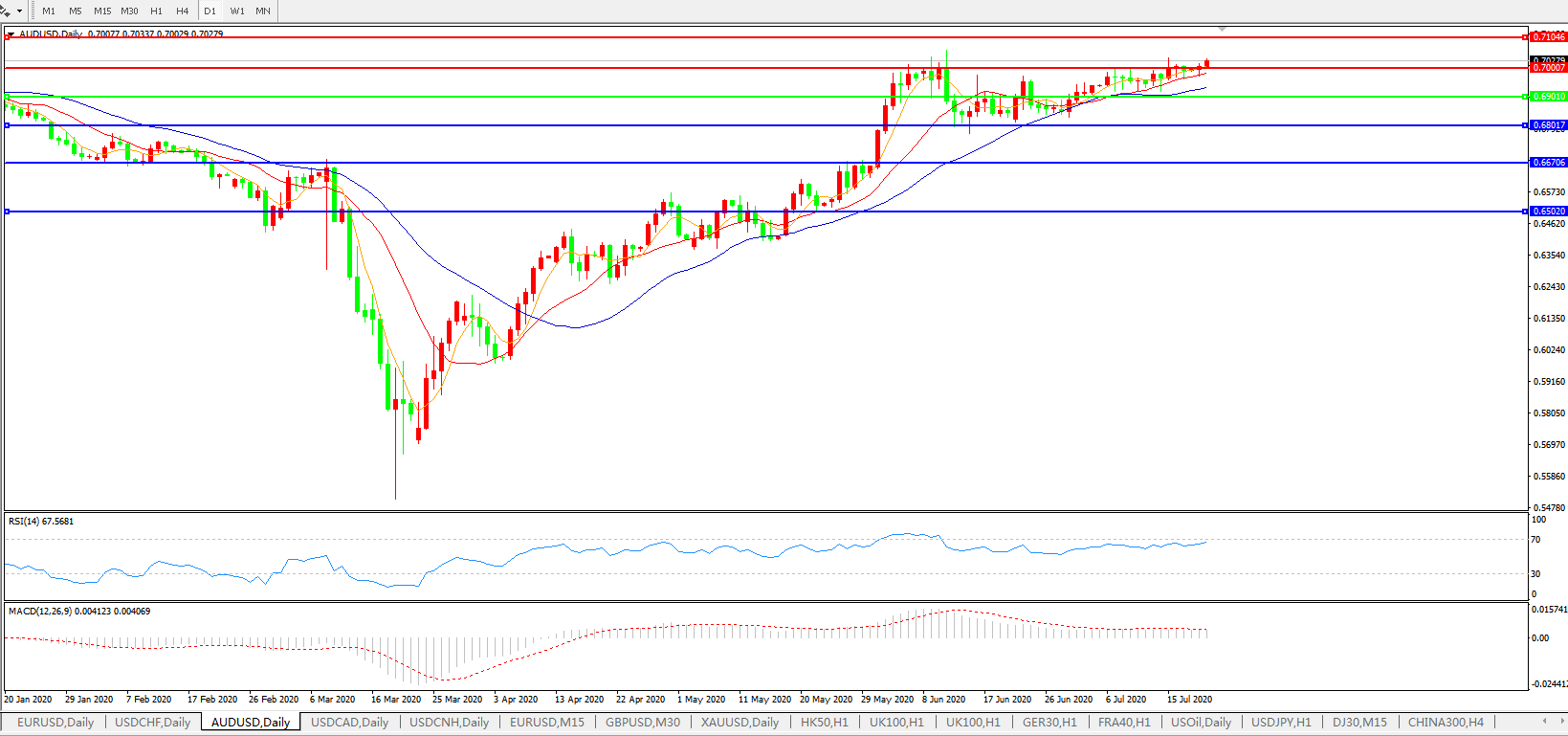This screenshot has height=736, width=1568.
Task: Click the green 0.69010 price label
Action: click(x=1549, y=97)
